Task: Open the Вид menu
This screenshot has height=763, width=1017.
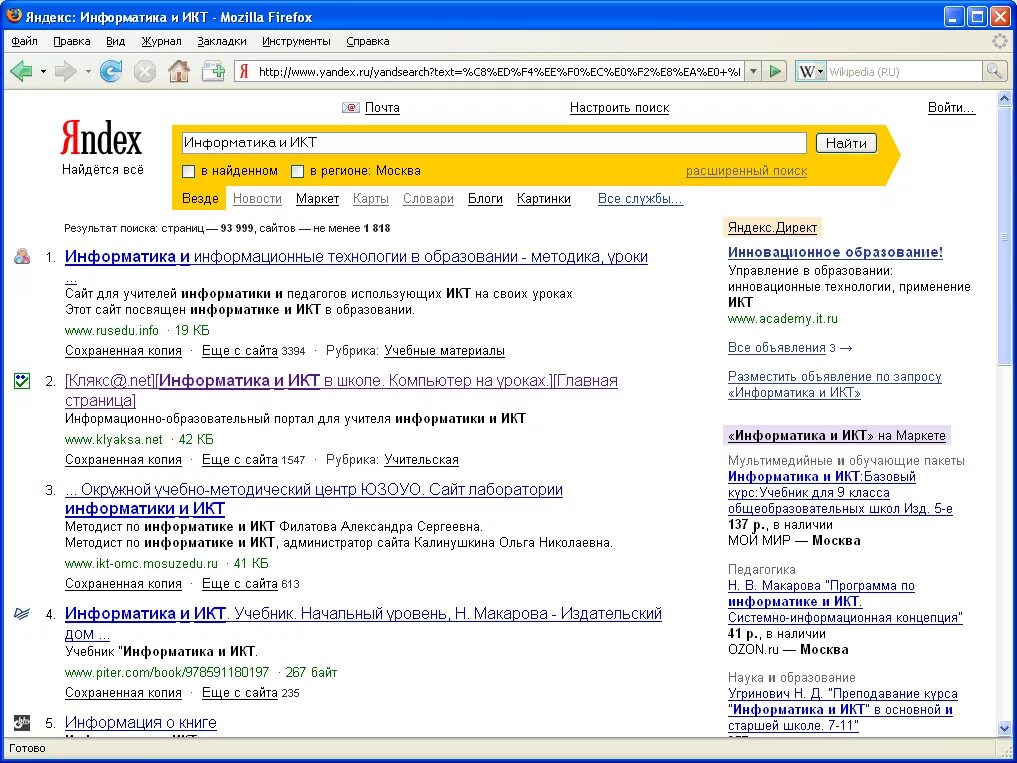Action: 115,41
